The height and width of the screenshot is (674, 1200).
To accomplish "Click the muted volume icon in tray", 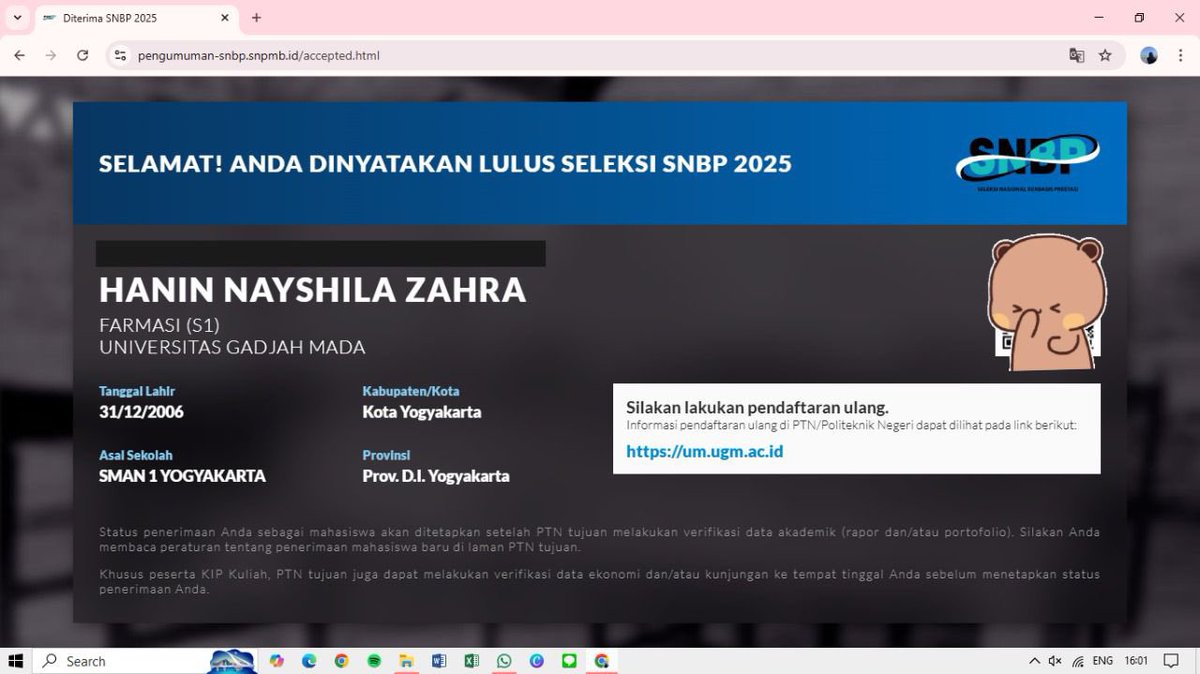I will point(1055,661).
